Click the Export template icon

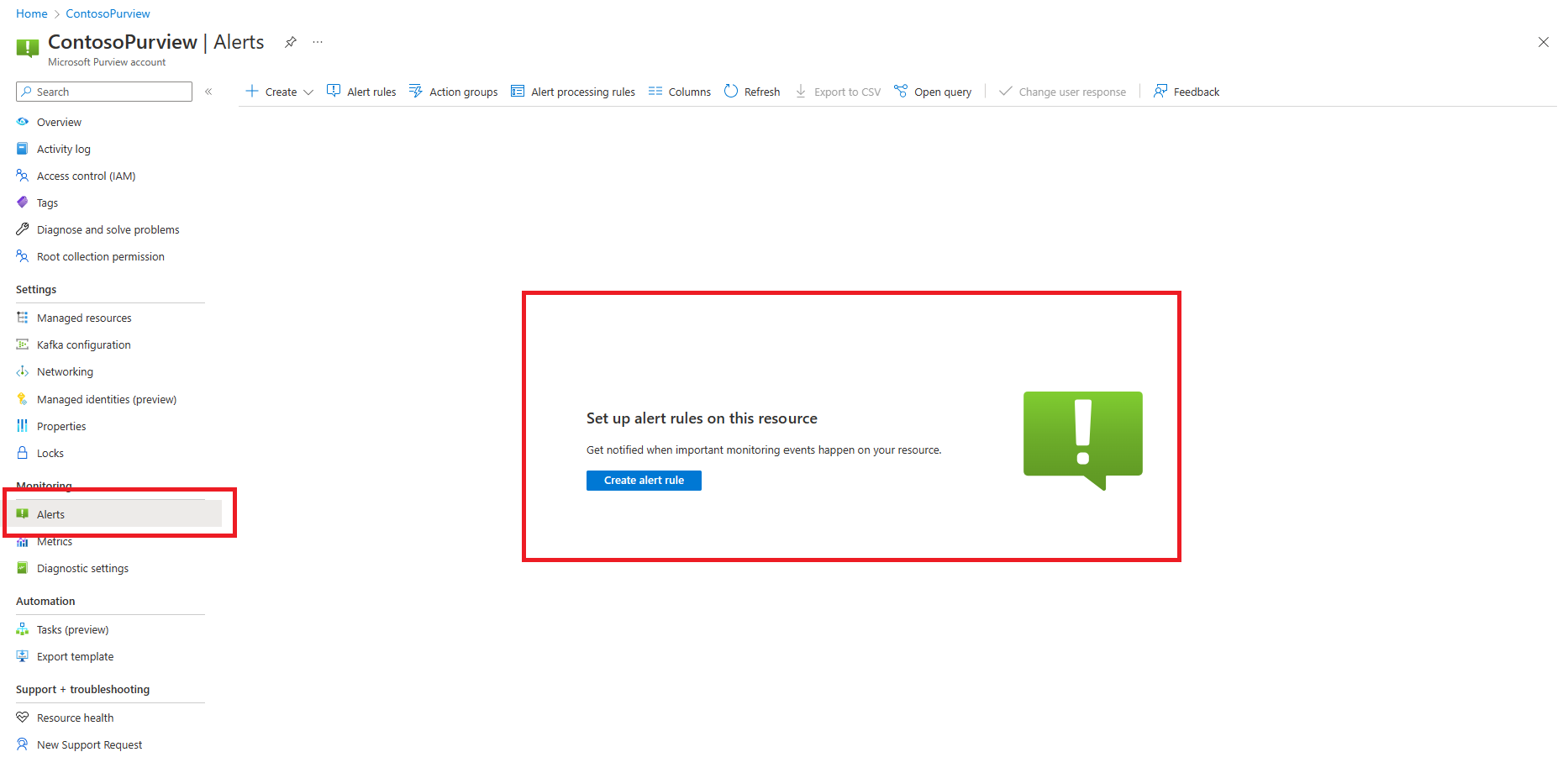pos(23,656)
